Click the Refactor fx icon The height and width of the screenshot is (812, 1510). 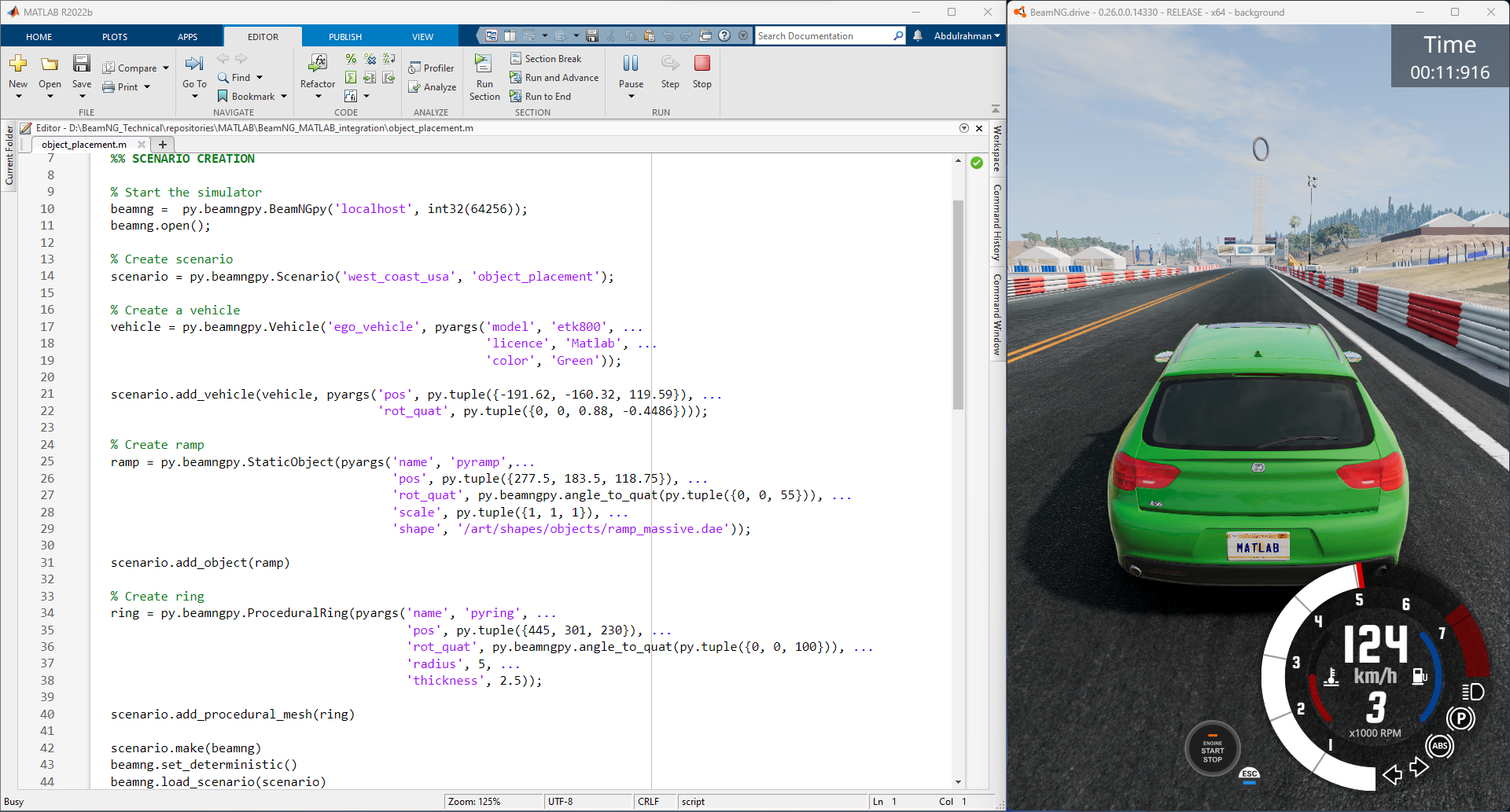click(x=318, y=63)
